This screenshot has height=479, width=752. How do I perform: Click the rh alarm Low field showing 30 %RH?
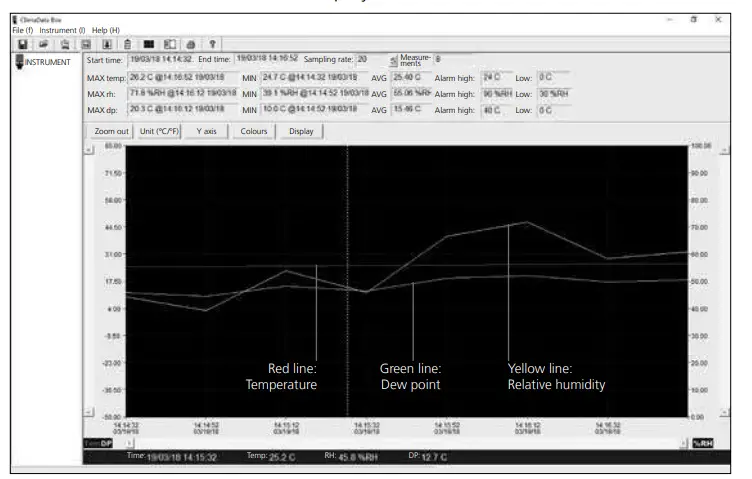coord(553,93)
